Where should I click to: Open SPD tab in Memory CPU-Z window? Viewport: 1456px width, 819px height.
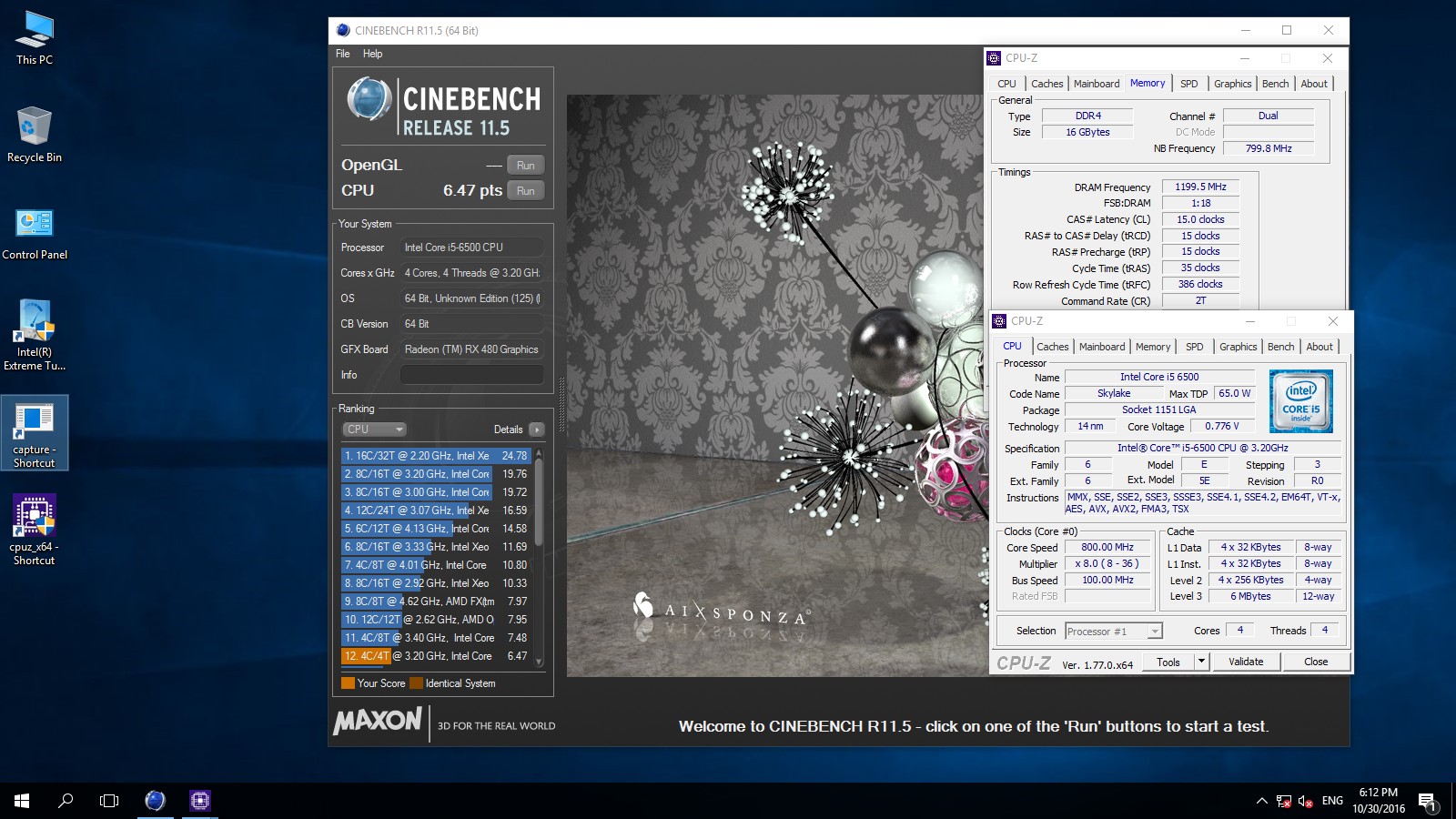[1188, 84]
